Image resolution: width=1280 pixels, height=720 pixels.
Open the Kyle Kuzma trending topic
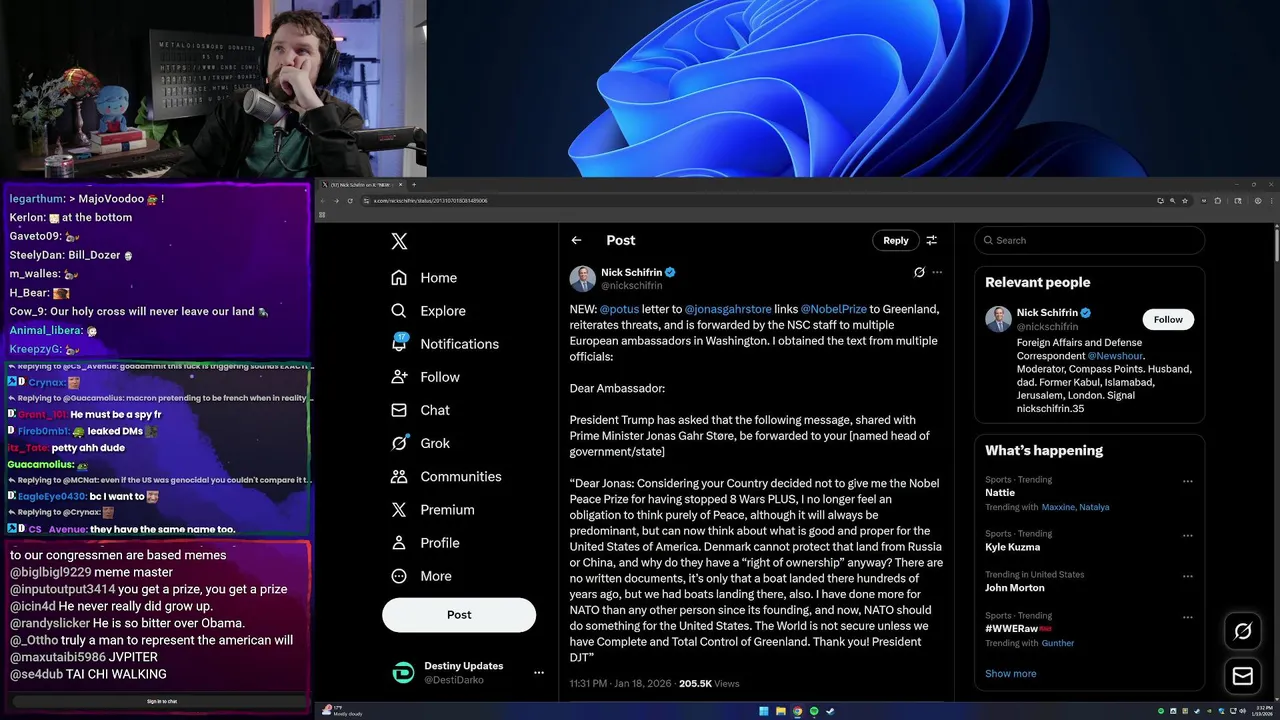[x=1012, y=547]
